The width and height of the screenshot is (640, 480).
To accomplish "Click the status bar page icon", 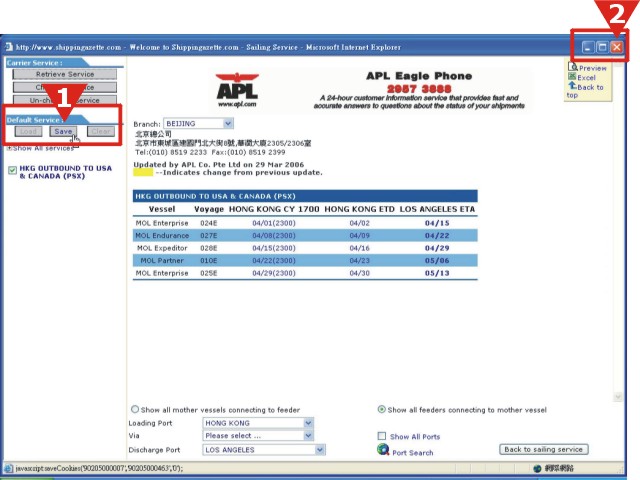I will (x=8, y=468).
